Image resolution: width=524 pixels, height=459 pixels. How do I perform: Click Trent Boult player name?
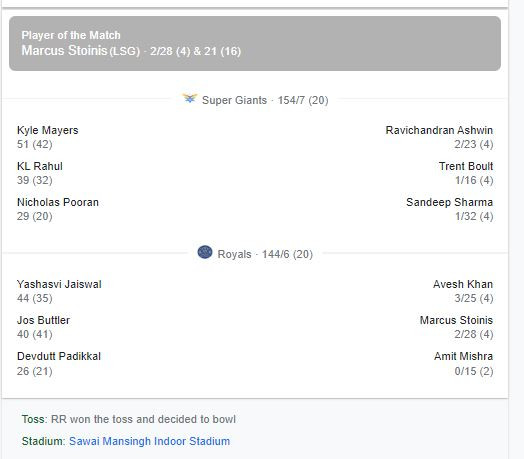466,166
